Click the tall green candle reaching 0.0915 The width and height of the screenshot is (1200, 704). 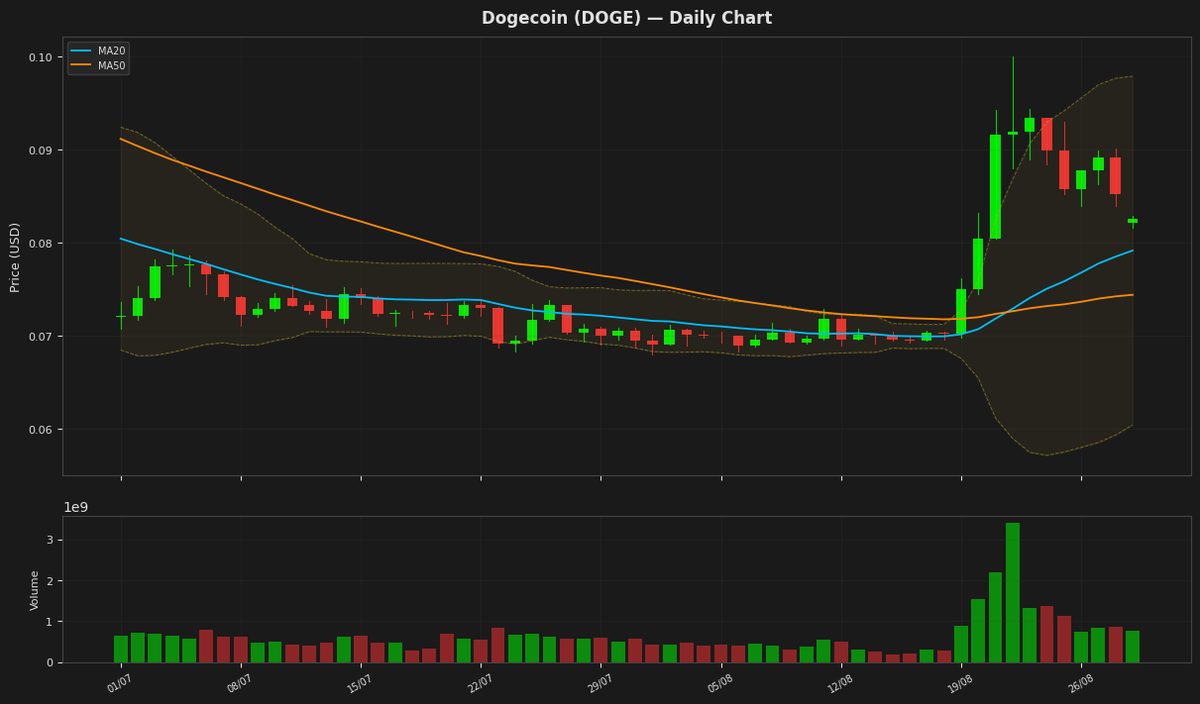(995, 187)
